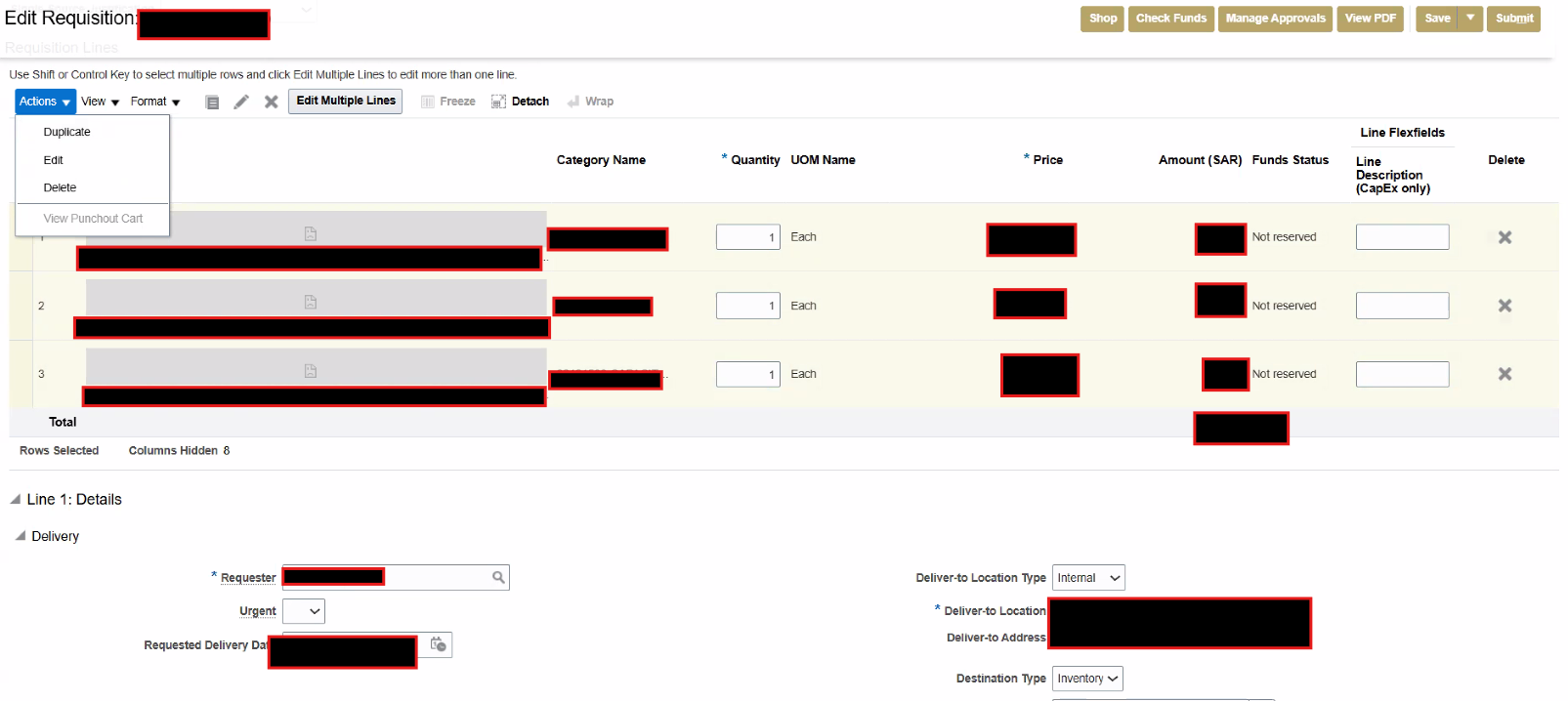
Task: Click the UOM Name column header
Action: click(x=823, y=160)
